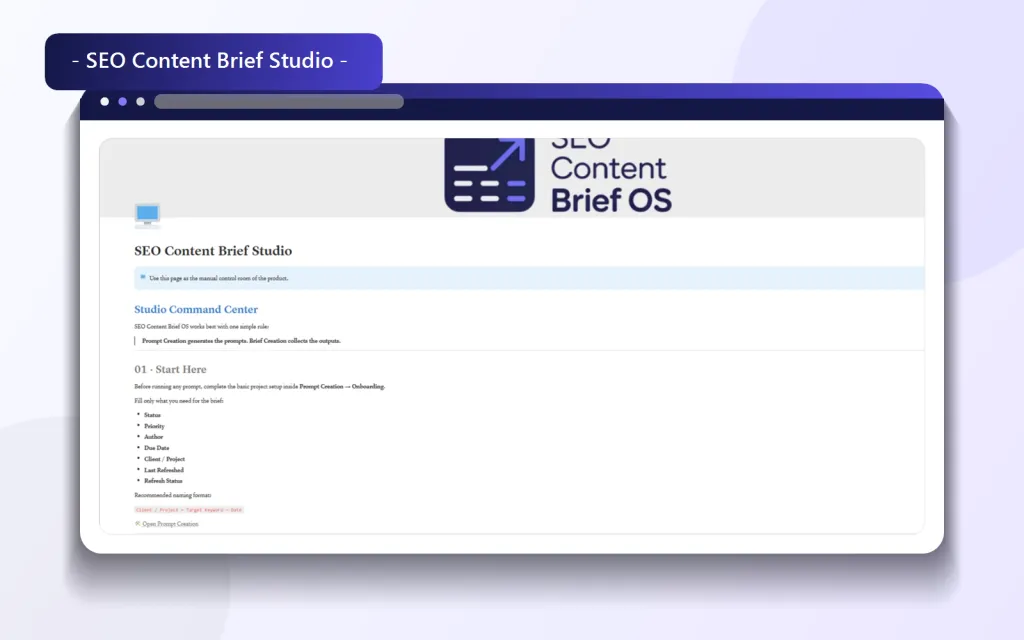The image size is (1024, 640).
Task: Click the icon before Open Prompt Creation
Action: click(137, 524)
